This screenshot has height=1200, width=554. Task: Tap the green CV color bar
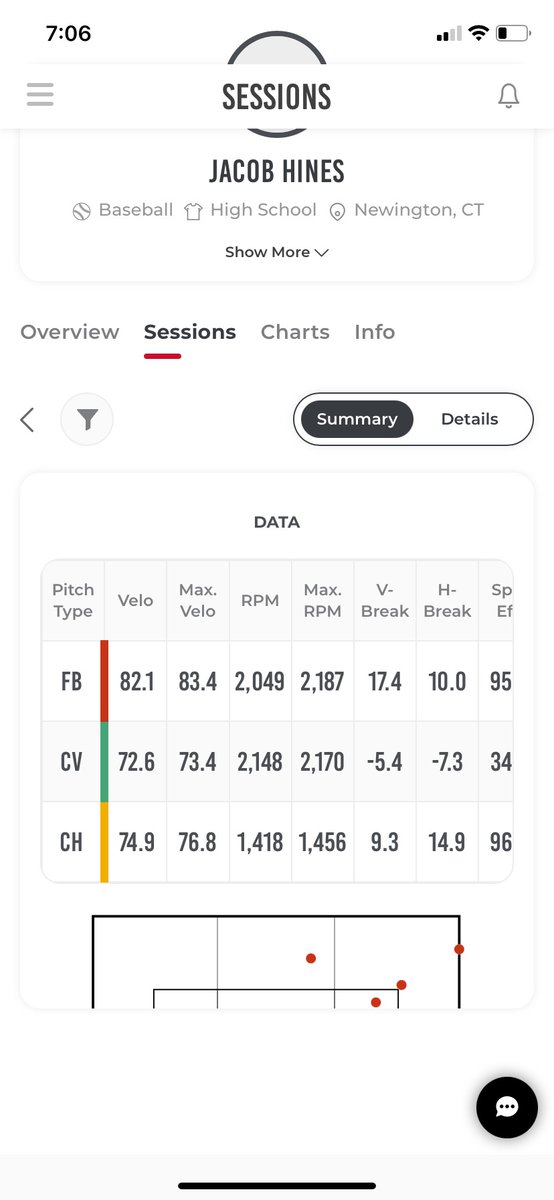(104, 761)
